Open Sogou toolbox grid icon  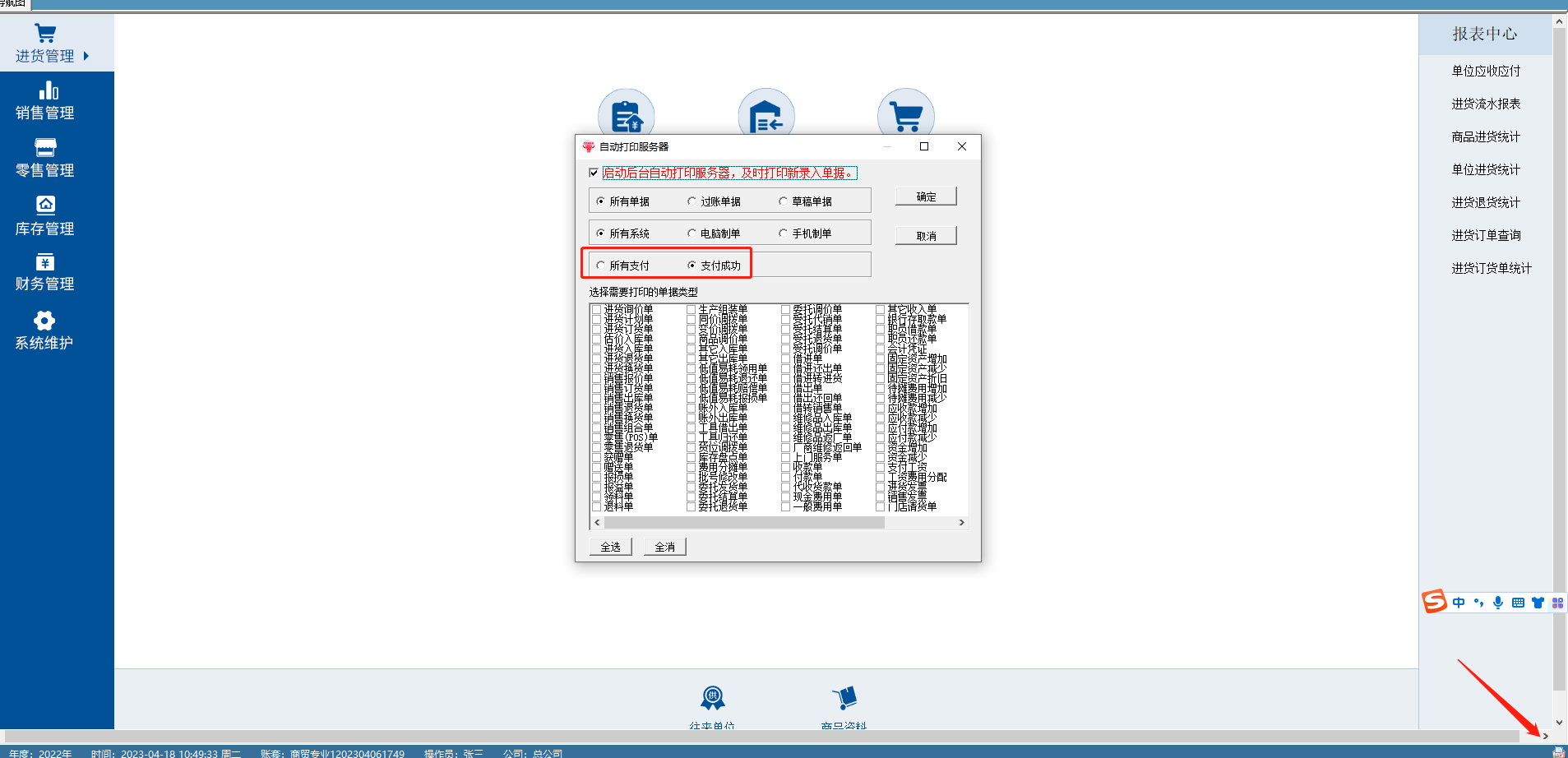point(1557,603)
